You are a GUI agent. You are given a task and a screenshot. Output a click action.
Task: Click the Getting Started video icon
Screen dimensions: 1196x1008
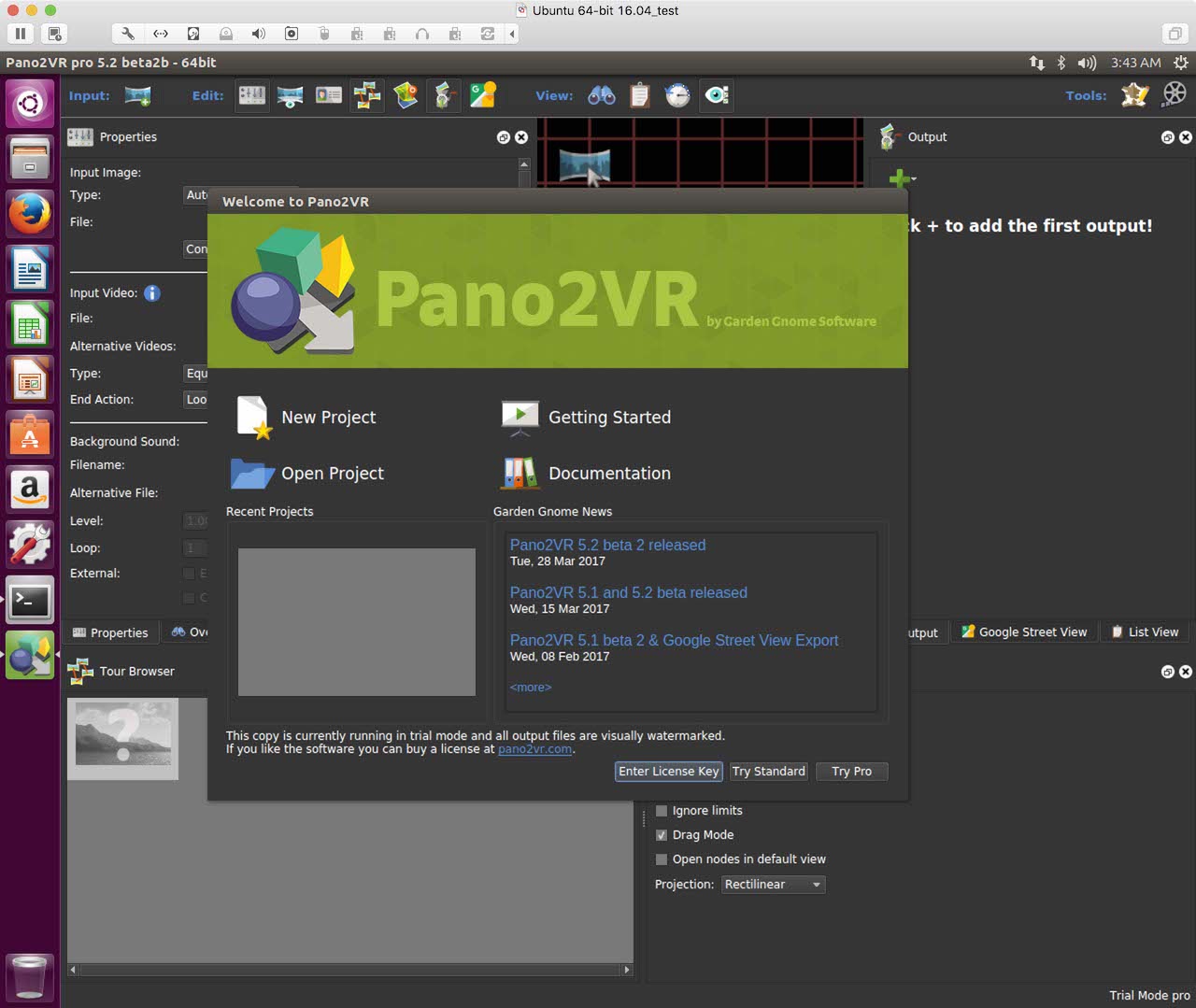click(520, 418)
